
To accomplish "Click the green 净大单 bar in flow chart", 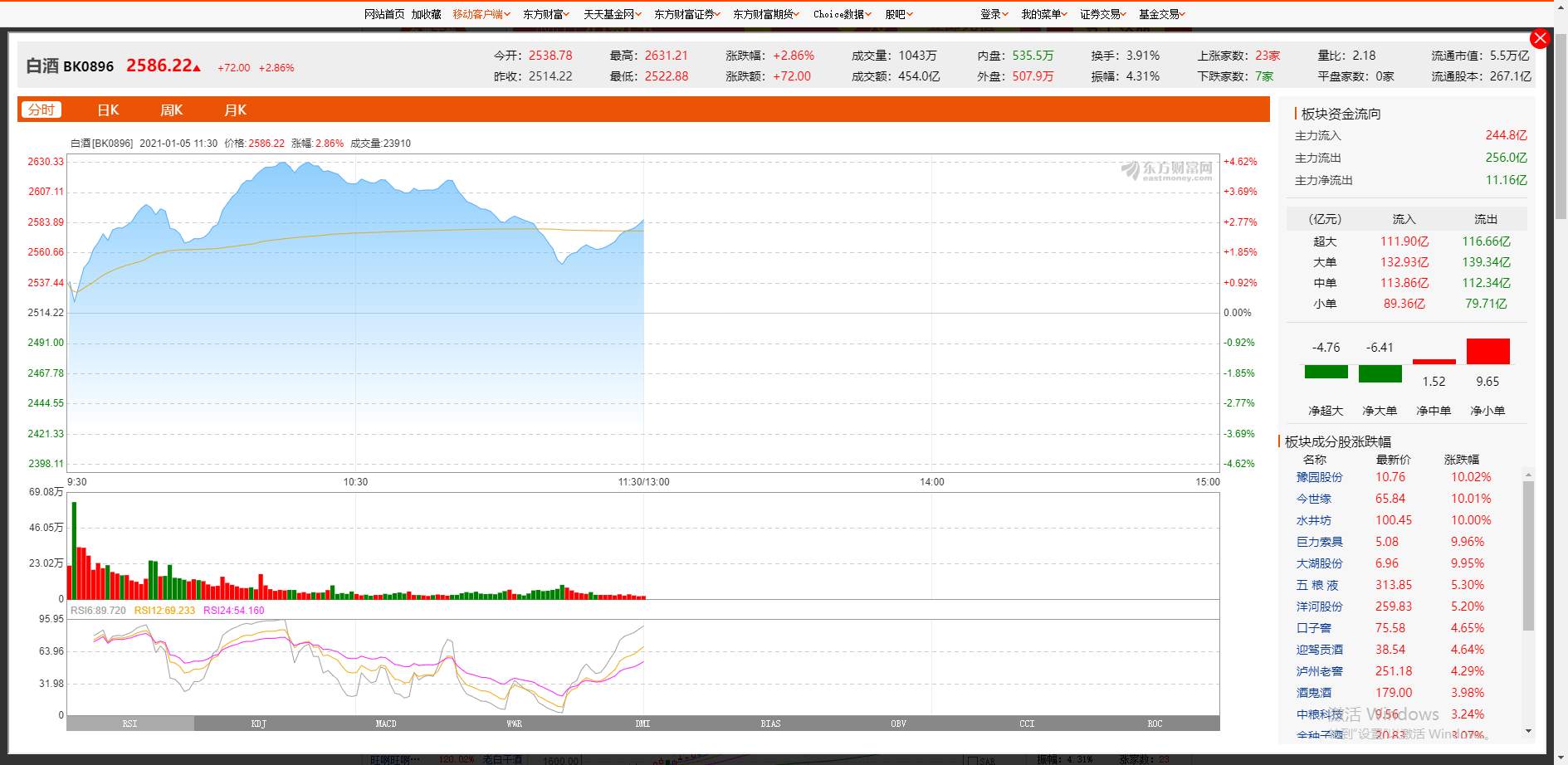I will click(x=1380, y=374).
